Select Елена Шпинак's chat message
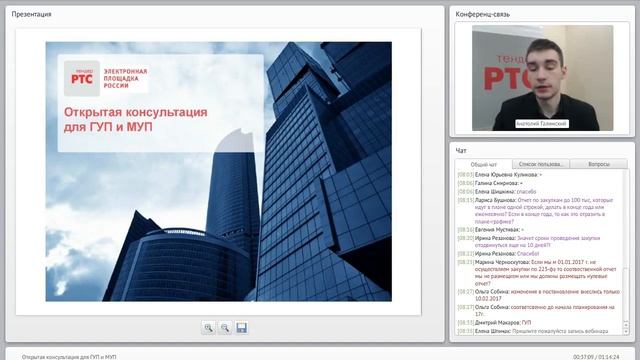The height and width of the screenshot is (360, 640). 533,331
